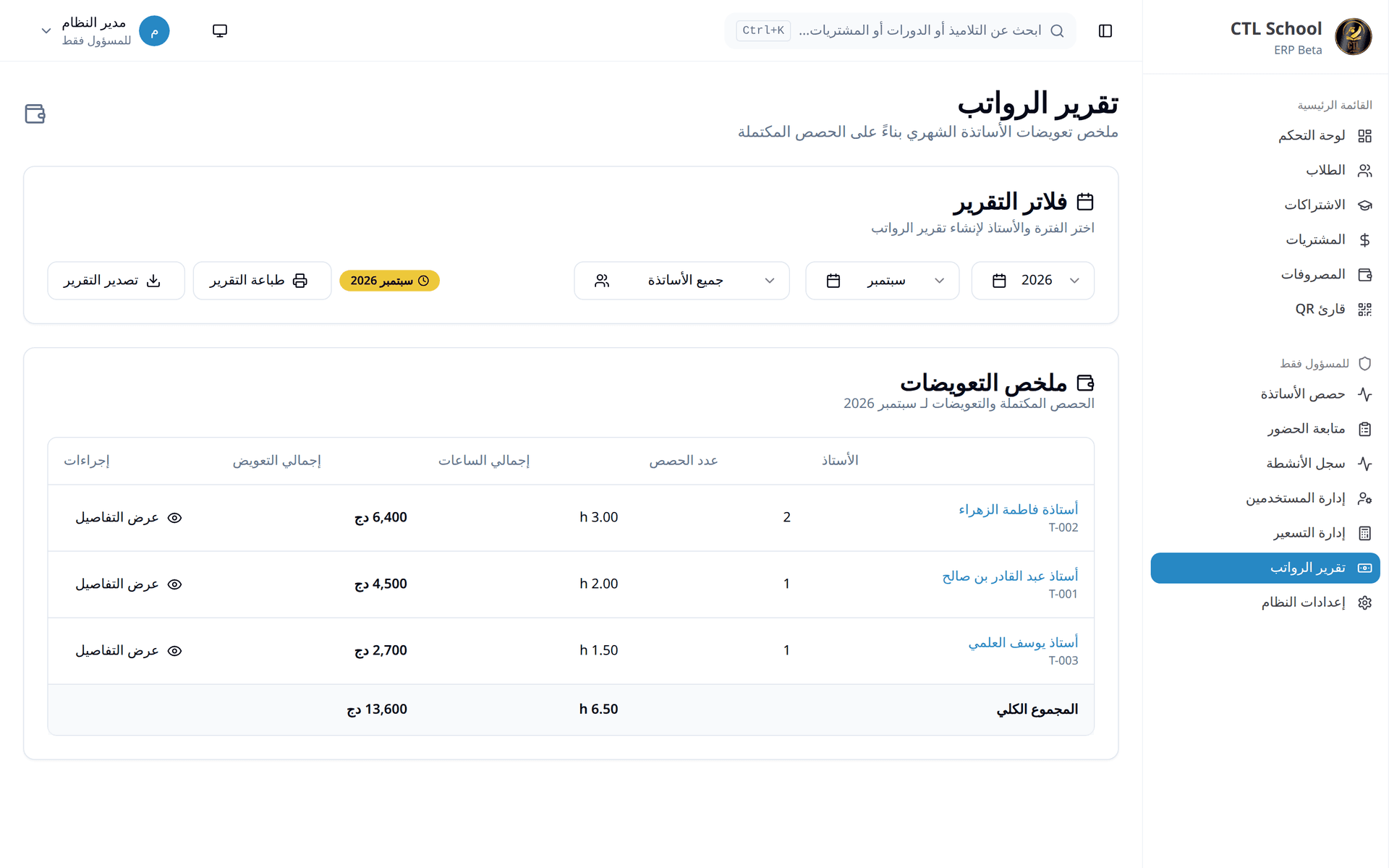Open the سبتمبر month dropdown
Image resolution: width=1389 pixels, height=868 pixels.
(882, 281)
